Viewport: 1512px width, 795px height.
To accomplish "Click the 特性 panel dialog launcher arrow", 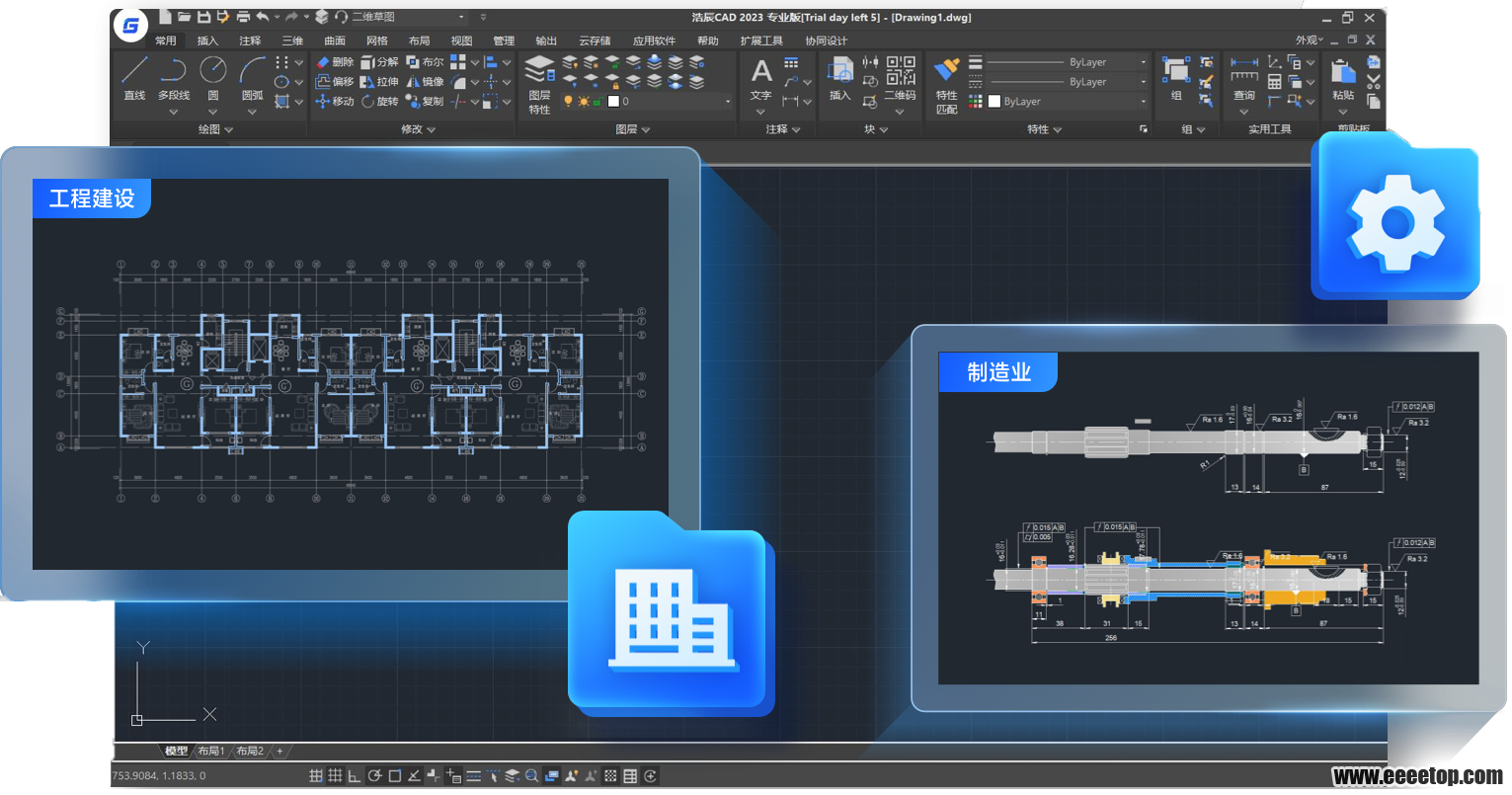I will tap(1144, 129).
